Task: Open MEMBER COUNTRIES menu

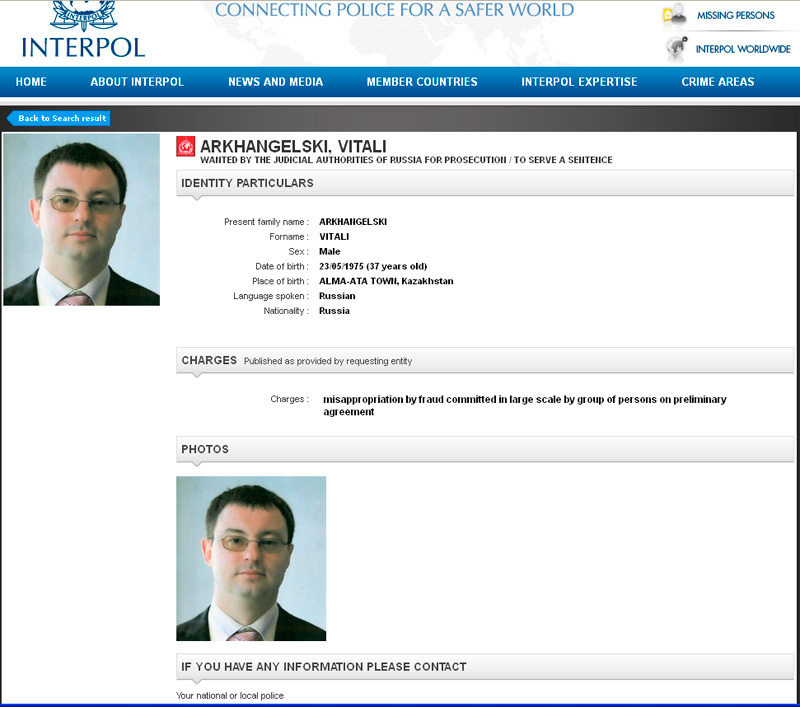Action: [x=422, y=82]
